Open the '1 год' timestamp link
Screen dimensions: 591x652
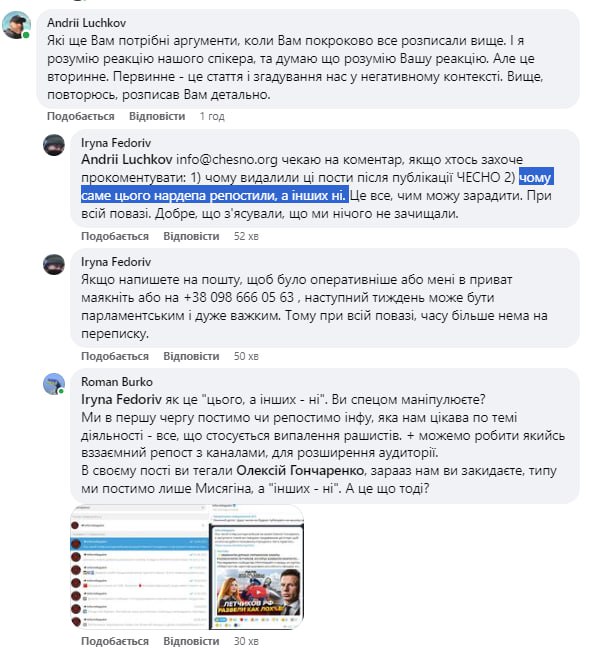(x=212, y=116)
